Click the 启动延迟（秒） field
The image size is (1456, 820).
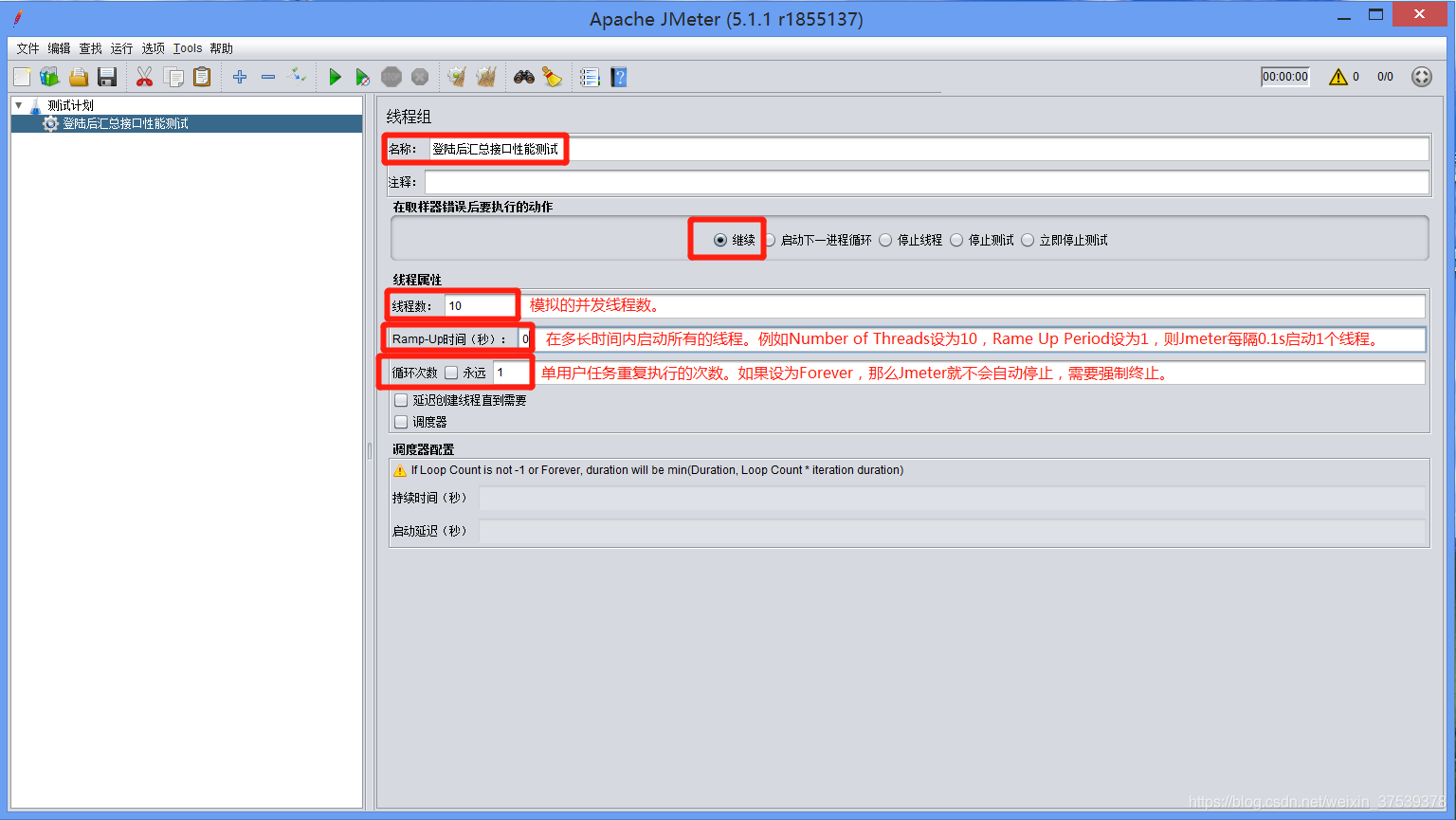point(952,531)
